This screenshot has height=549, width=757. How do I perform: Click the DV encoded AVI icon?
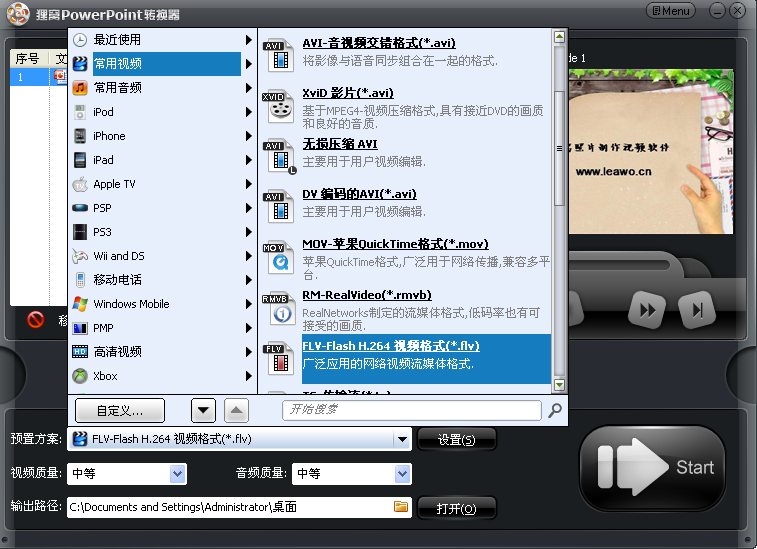point(279,207)
